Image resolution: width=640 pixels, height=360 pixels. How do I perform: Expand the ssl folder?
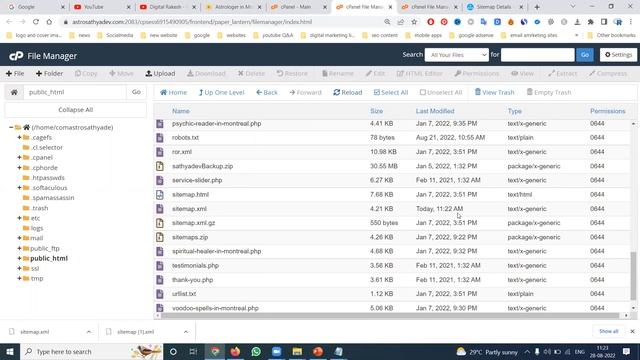coord(19,268)
